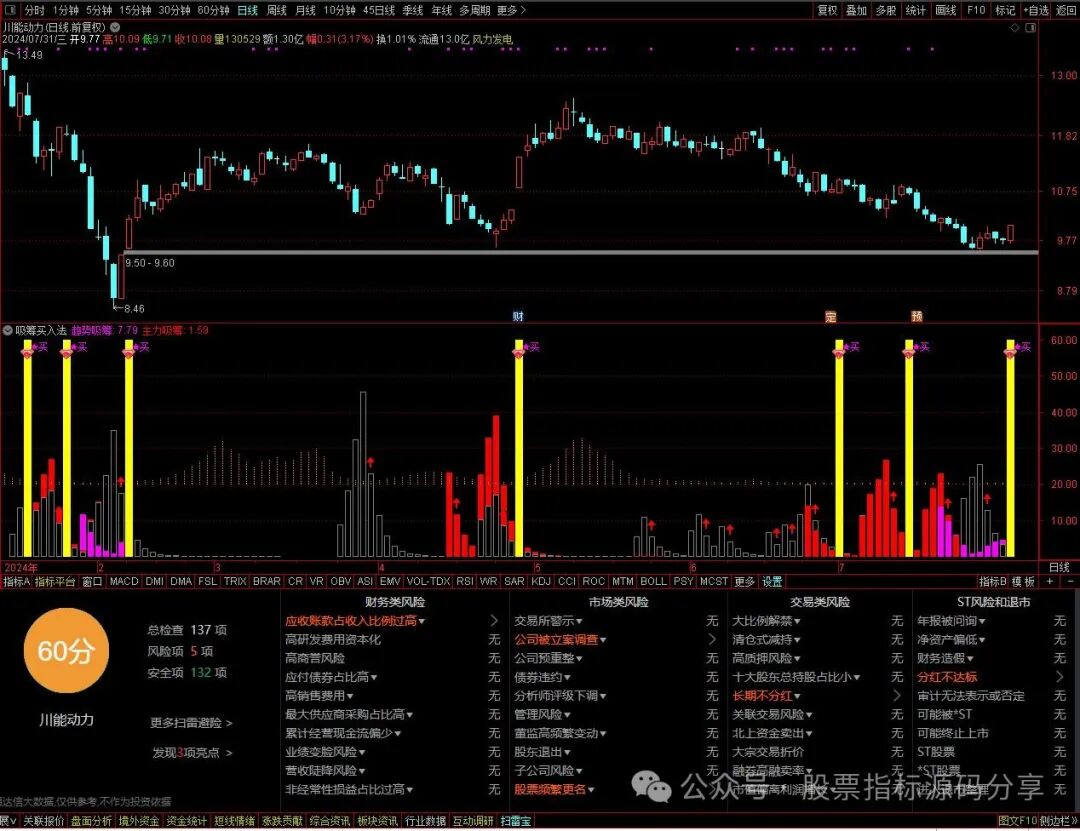This screenshot has width=1080, height=831.
Task: Click the 指标平台 tab
Action: [x=55, y=582]
